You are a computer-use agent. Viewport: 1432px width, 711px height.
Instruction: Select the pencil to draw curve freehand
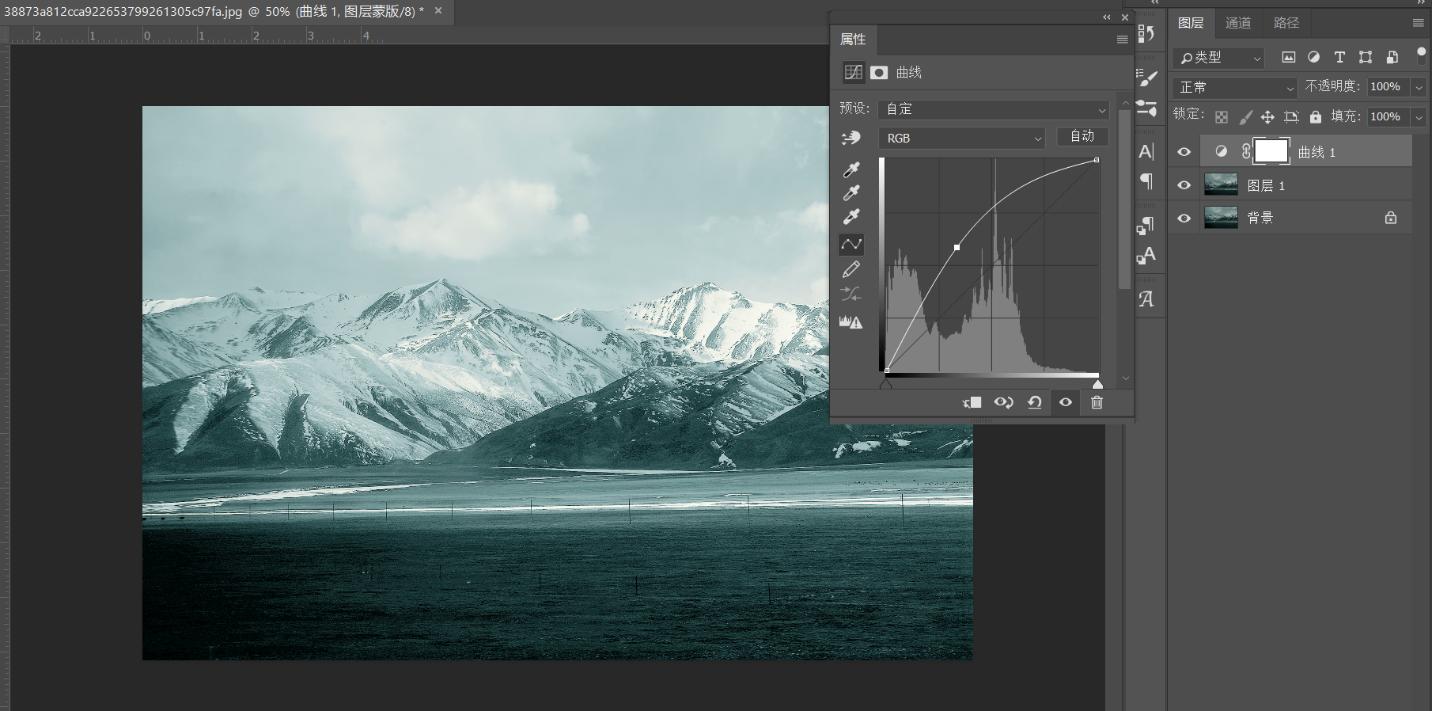coord(851,268)
